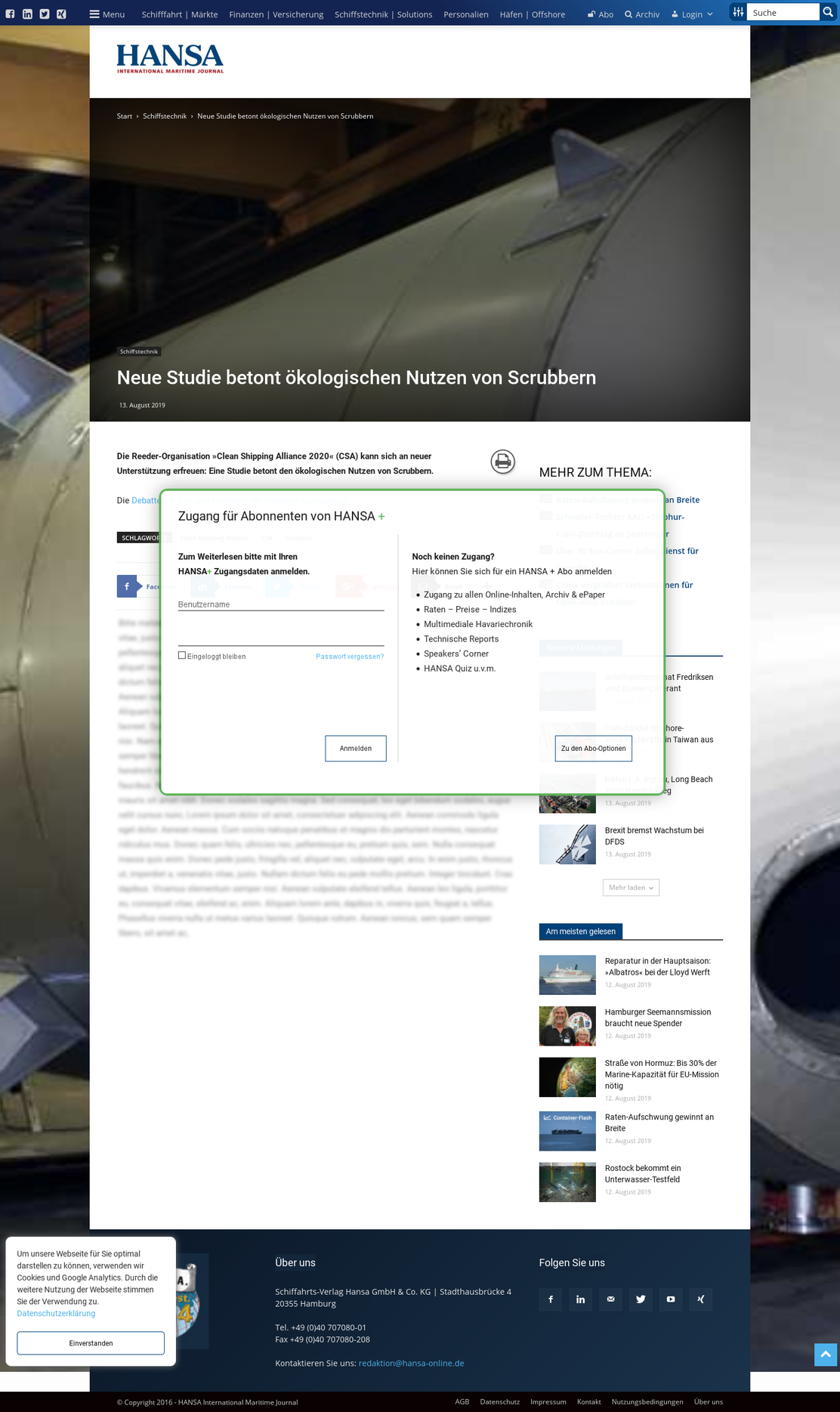Open the Abo link in top bar
The image size is (840, 1412).
click(x=601, y=14)
